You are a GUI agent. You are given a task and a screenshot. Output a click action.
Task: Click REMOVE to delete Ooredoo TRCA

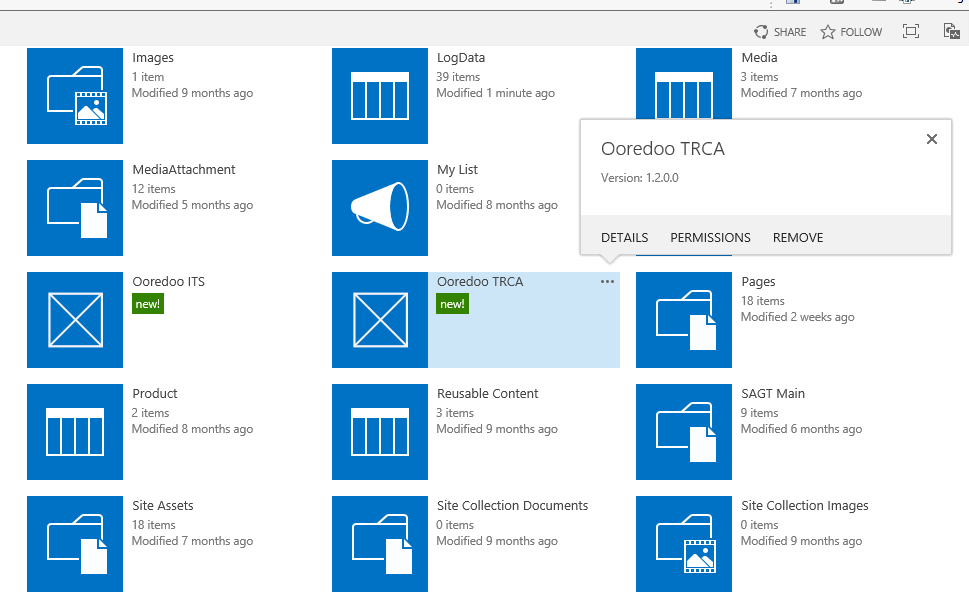coord(797,237)
